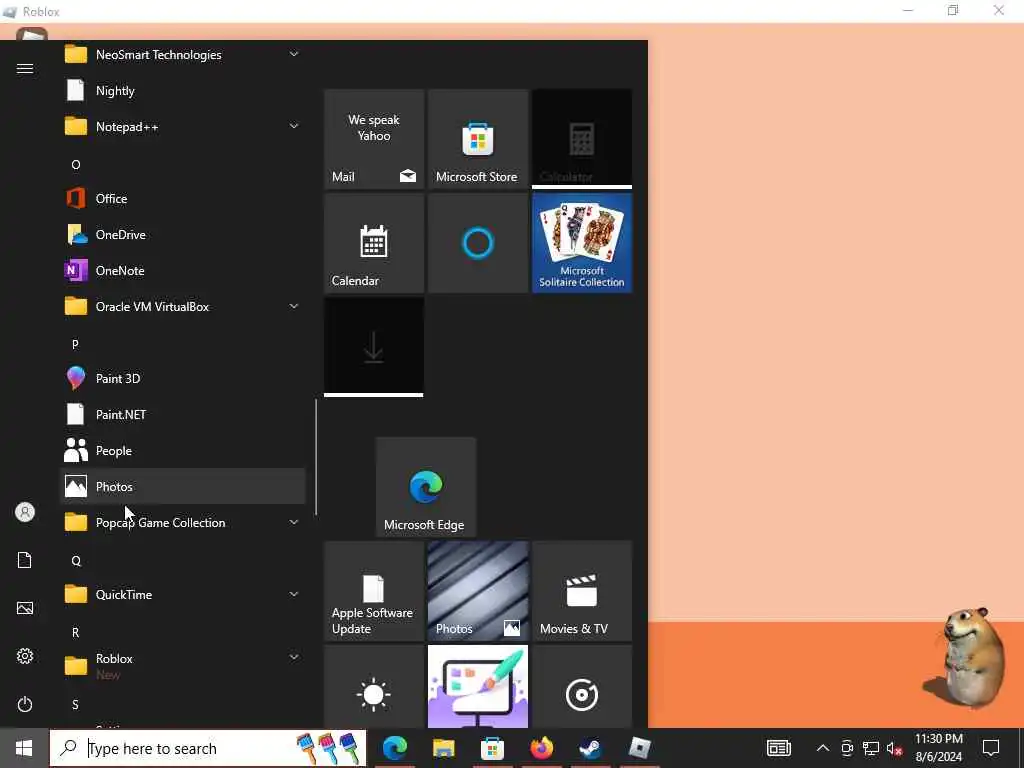Expand Oracle VM VirtualBox folder chevron
The width and height of the screenshot is (1024, 768).
coord(294,306)
